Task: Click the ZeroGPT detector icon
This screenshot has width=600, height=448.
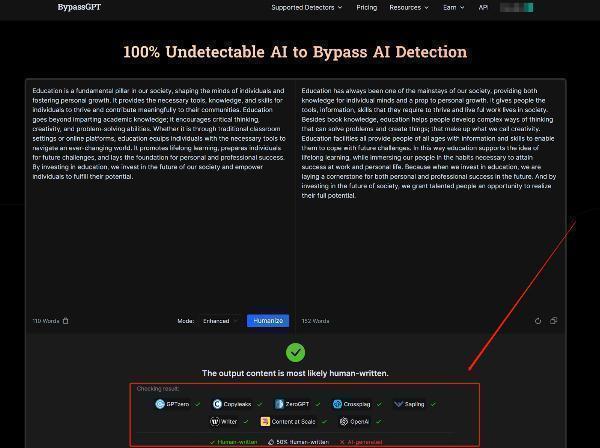Action: (x=279, y=404)
